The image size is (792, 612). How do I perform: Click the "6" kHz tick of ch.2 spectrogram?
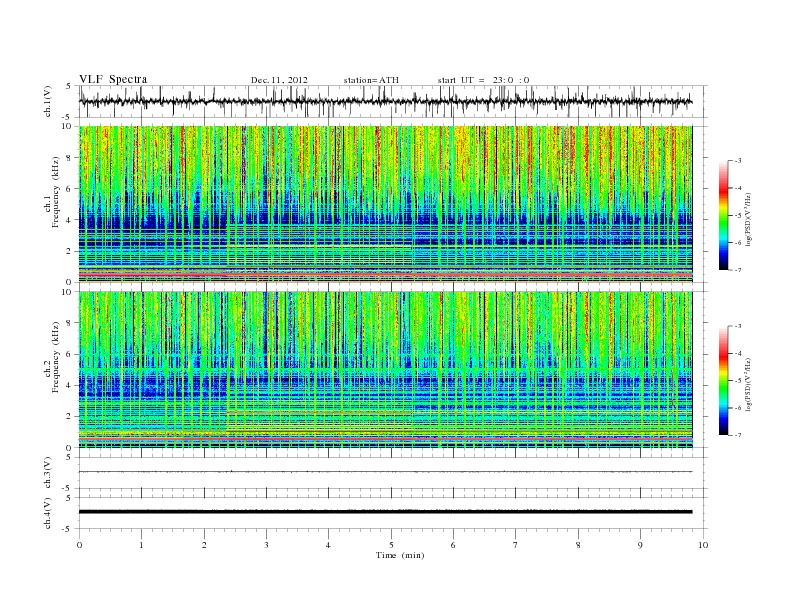tap(69, 354)
